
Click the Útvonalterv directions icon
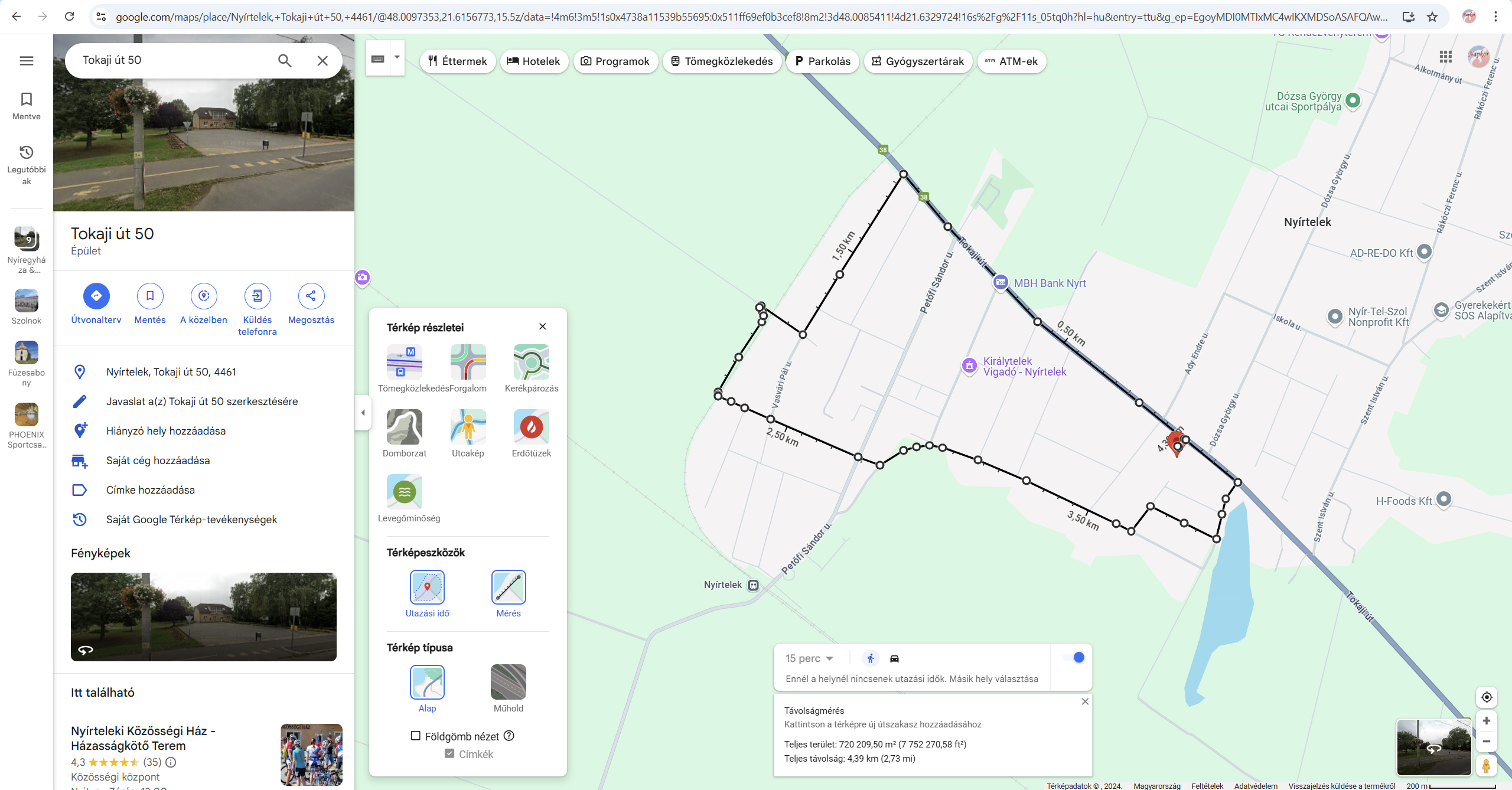96,296
